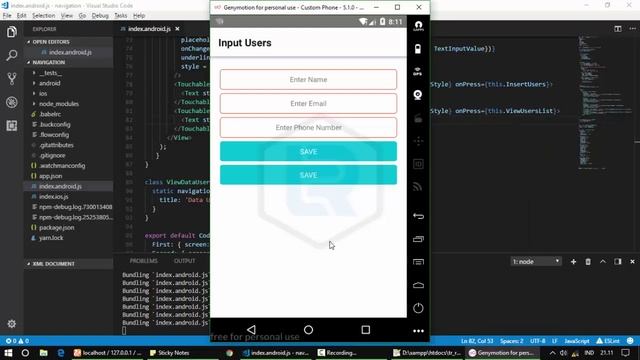Viewport: 640px width, 360px height.
Task: Focus the Enter Email field
Action: 308,103
